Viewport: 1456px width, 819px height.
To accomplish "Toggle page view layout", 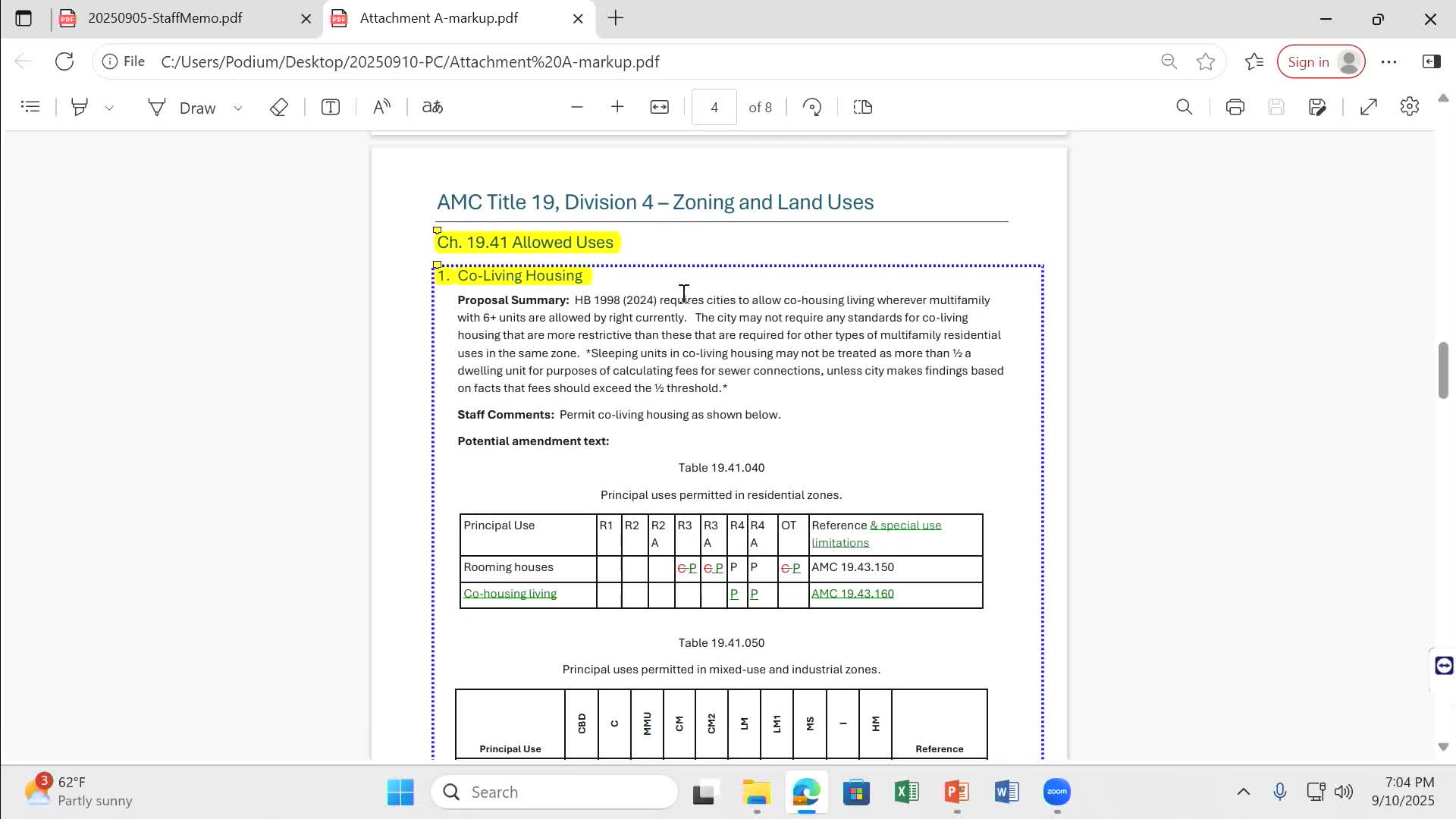I will (863, 107).
